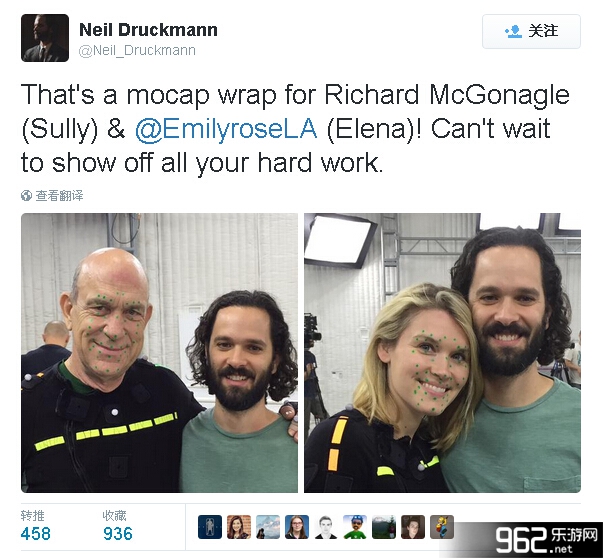Image resolution: width=603 pixels, height=558 pixels.
Task: Click the 查看翻译 globe icon
Action: tap(26, 196)
